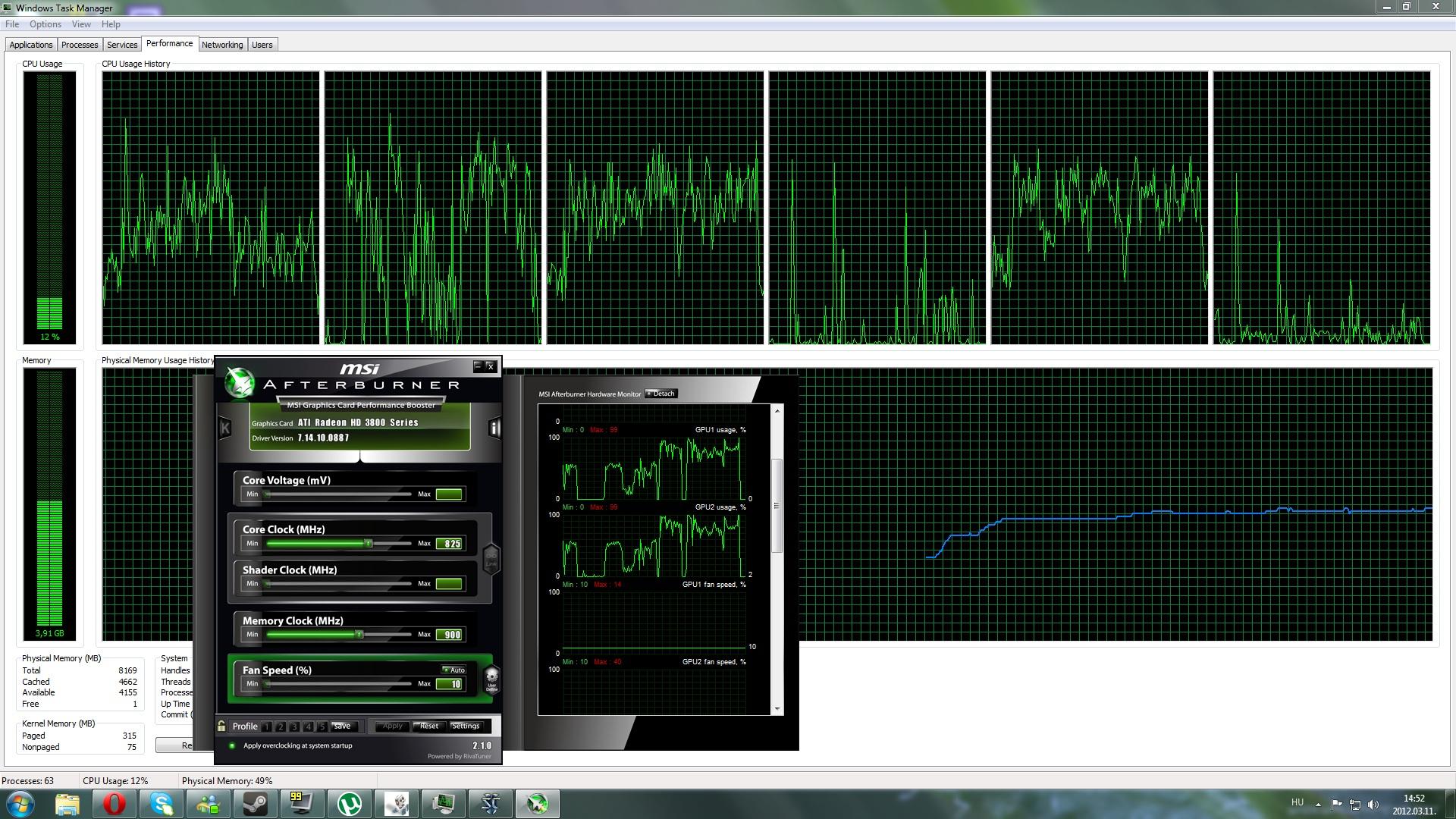This screenshot has width=1456, height=819.
Task: Minimize the Afterburner window
Action: 478,366
